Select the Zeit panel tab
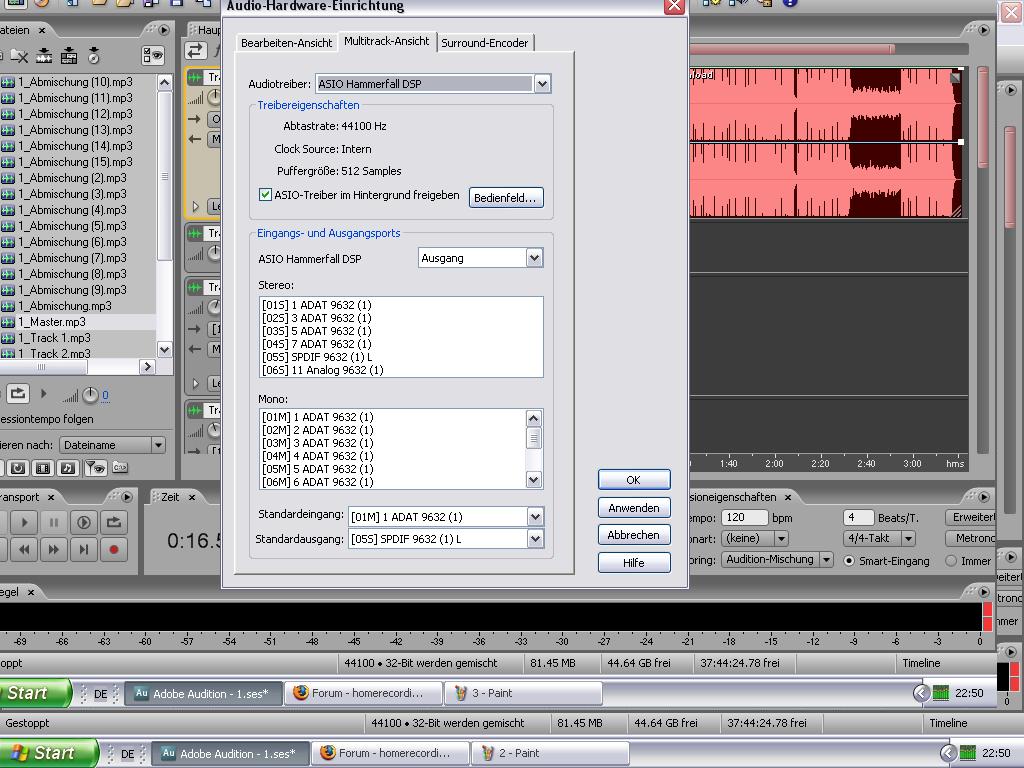 (170, 497)
